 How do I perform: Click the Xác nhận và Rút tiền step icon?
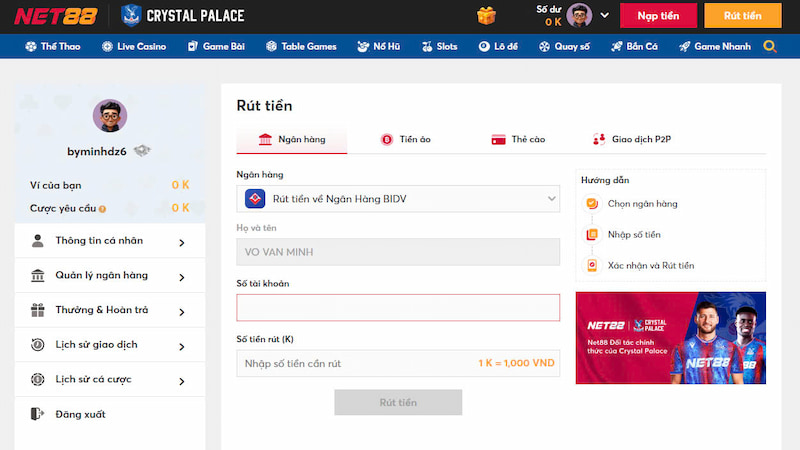pos(592,265)
